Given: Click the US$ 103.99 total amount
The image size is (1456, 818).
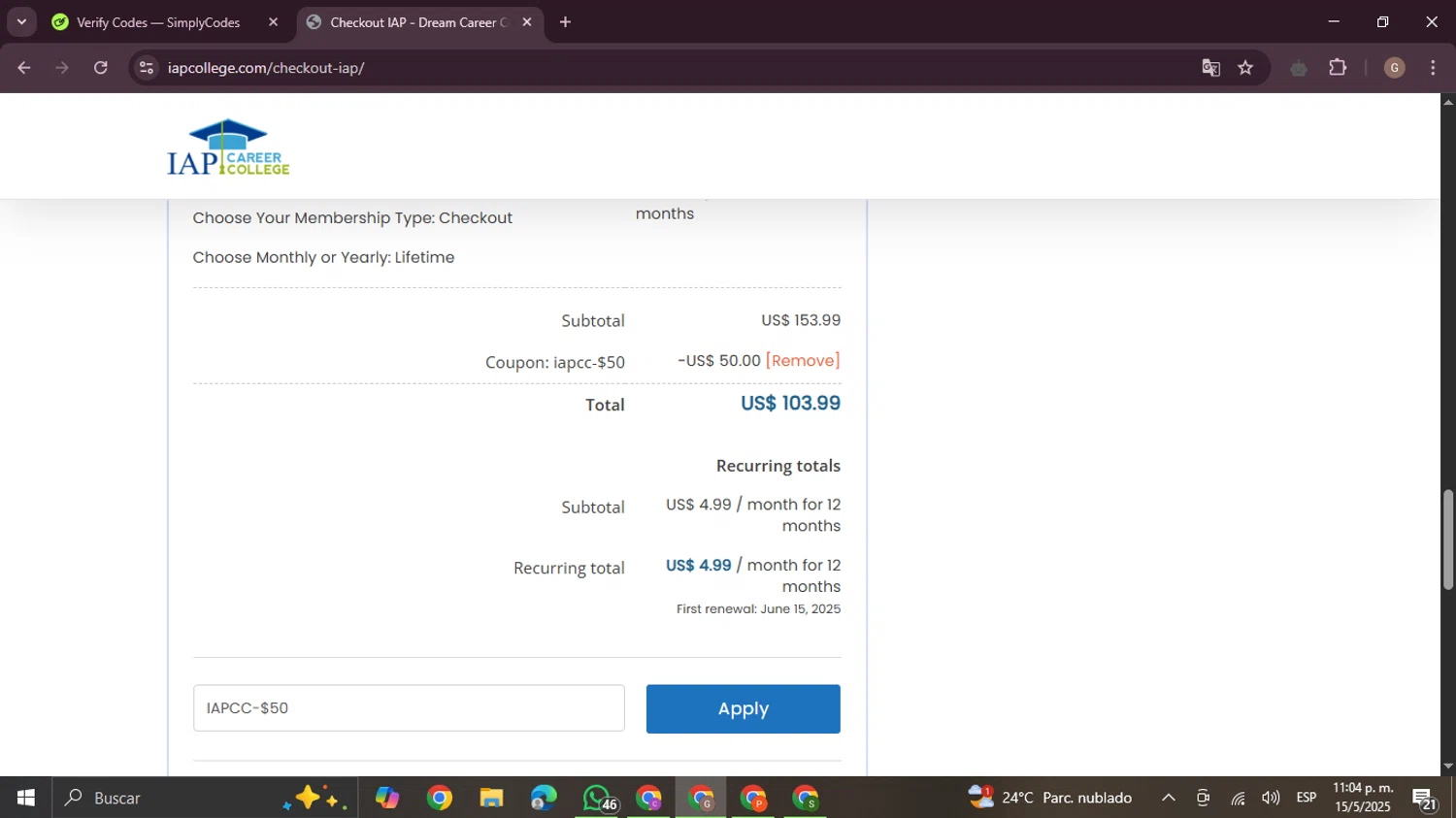Looking at the screenshot, I should click(x=790, y=404).
